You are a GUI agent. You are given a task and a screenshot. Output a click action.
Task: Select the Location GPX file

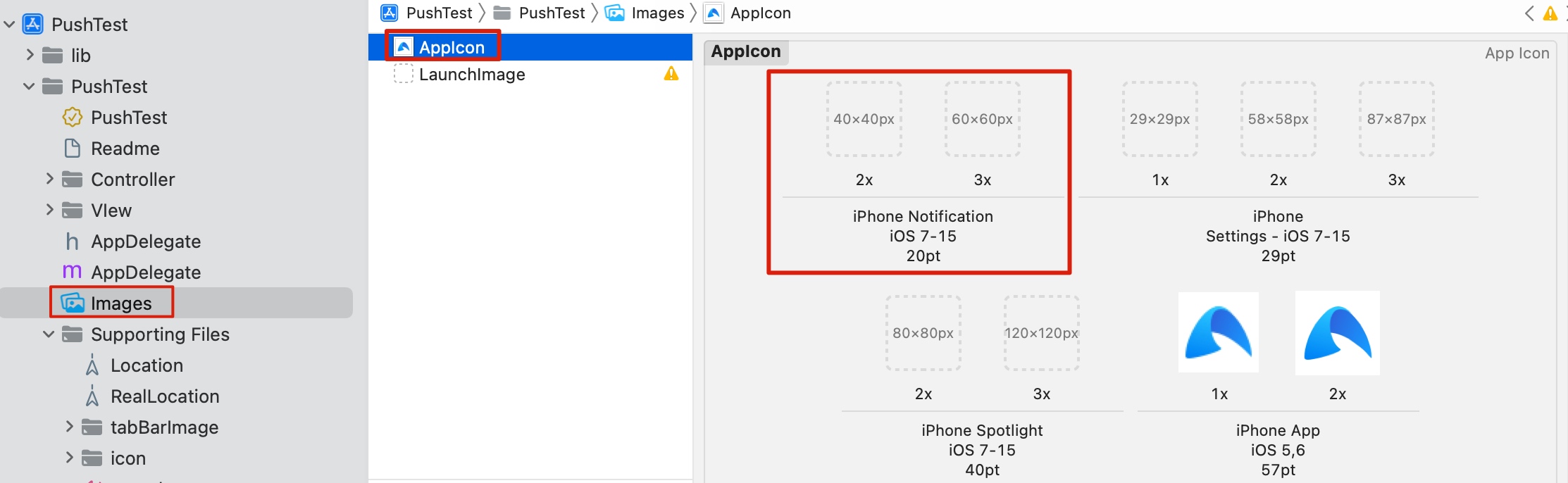[146, 365]
